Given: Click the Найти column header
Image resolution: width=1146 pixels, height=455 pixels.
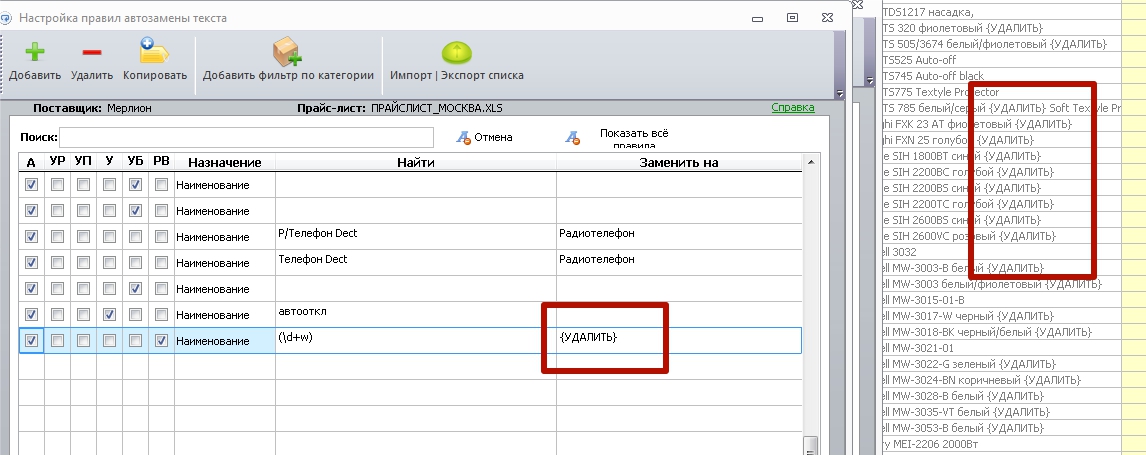Looking at the screenshot, I should [416, 162].
